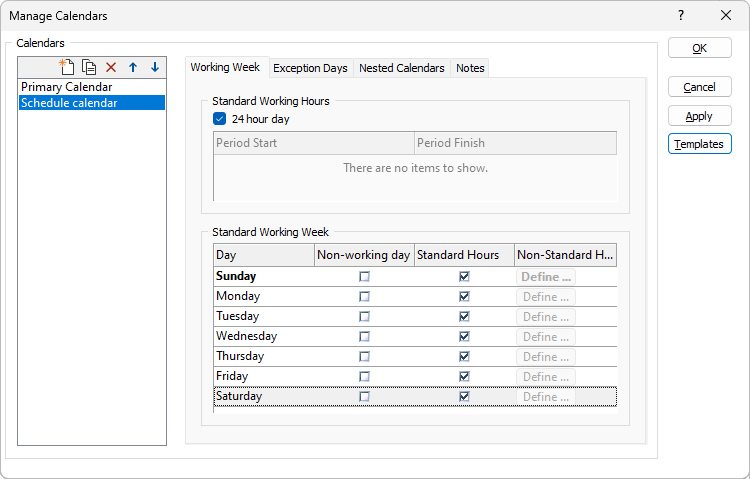
Task: Click Define button for Wednesday
Action: (x=546, y=337)
